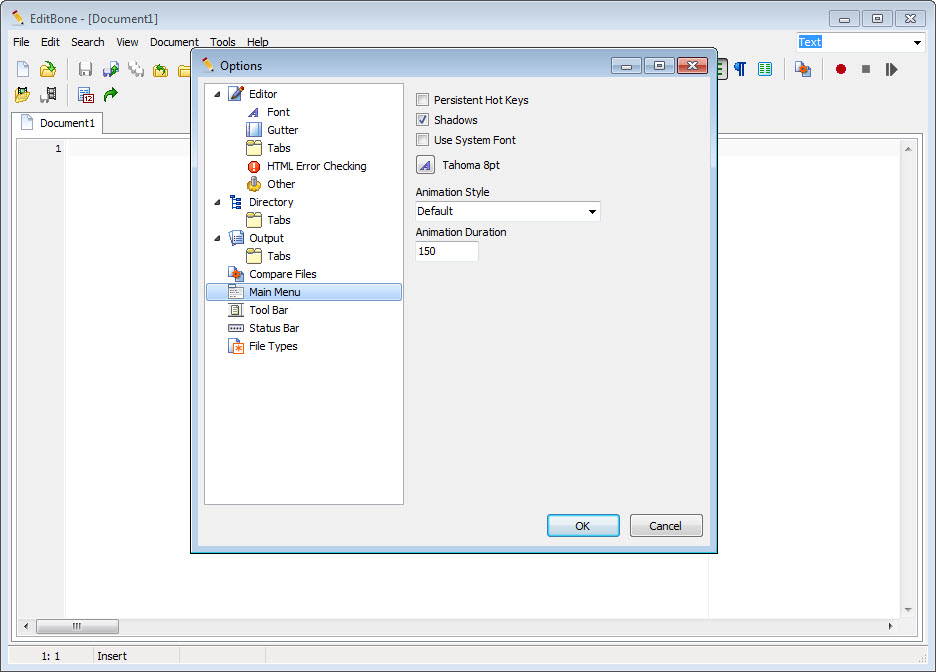Image resolution: width=936 pixels, height=672 pixels.
Task: Select the Directory node in tree
Action: click(270, 202)
